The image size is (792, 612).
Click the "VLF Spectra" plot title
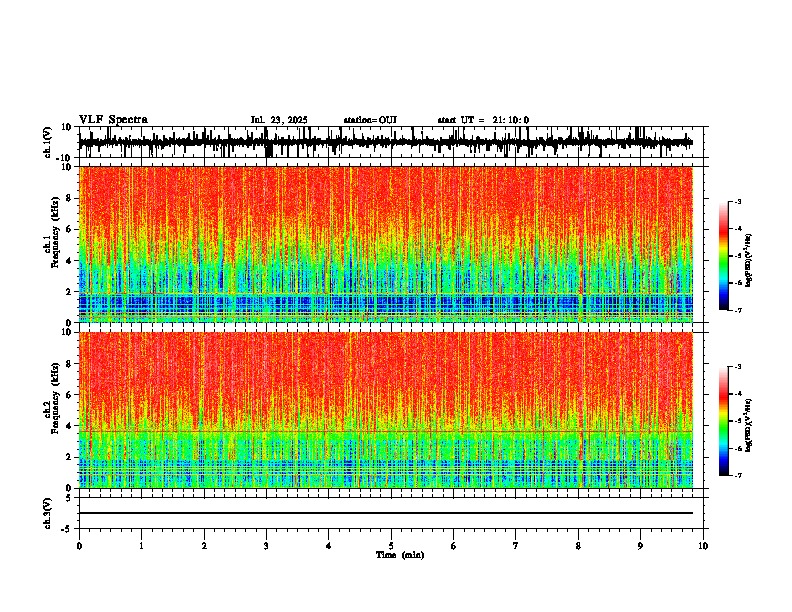point(113,120)
